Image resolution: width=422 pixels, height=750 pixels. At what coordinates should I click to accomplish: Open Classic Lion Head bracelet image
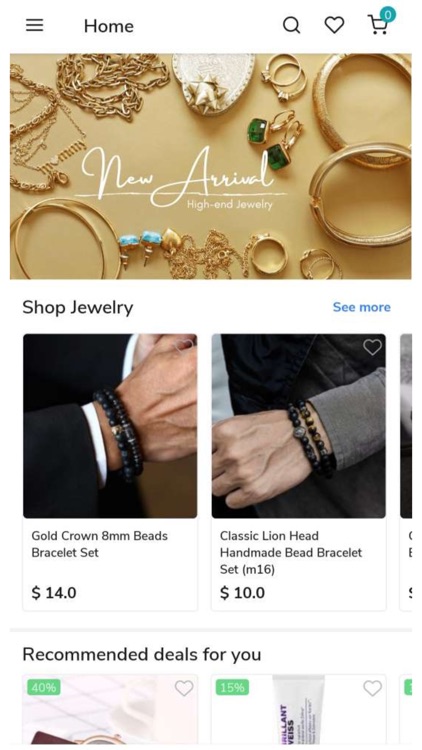click(299, 426)
